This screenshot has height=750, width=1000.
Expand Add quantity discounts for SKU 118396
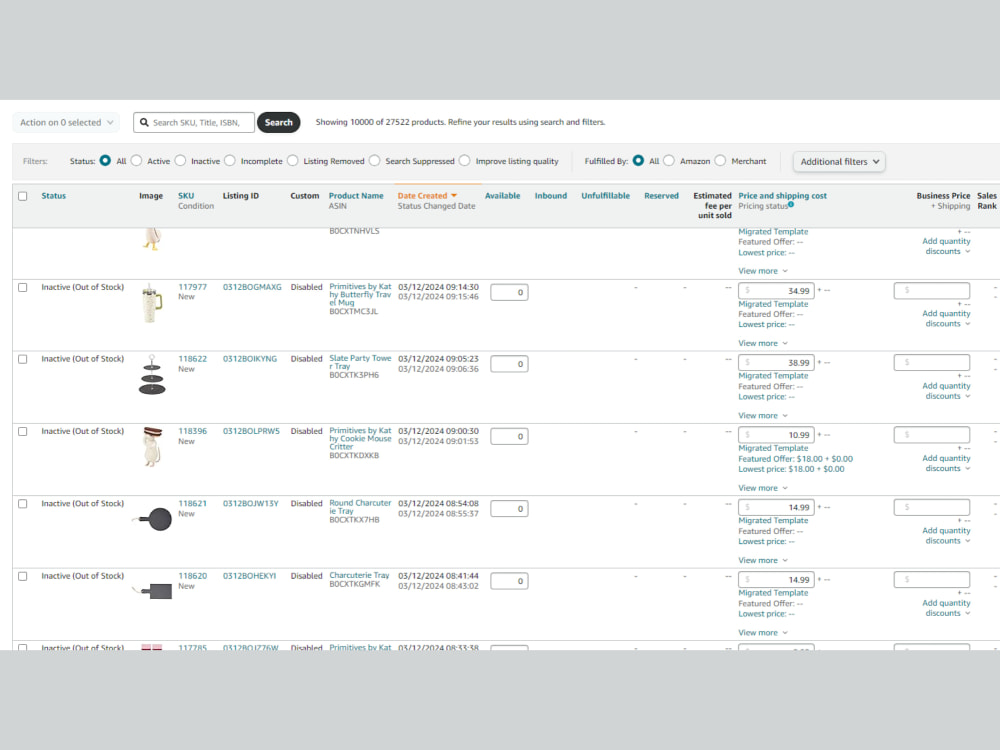coord(946,464)
